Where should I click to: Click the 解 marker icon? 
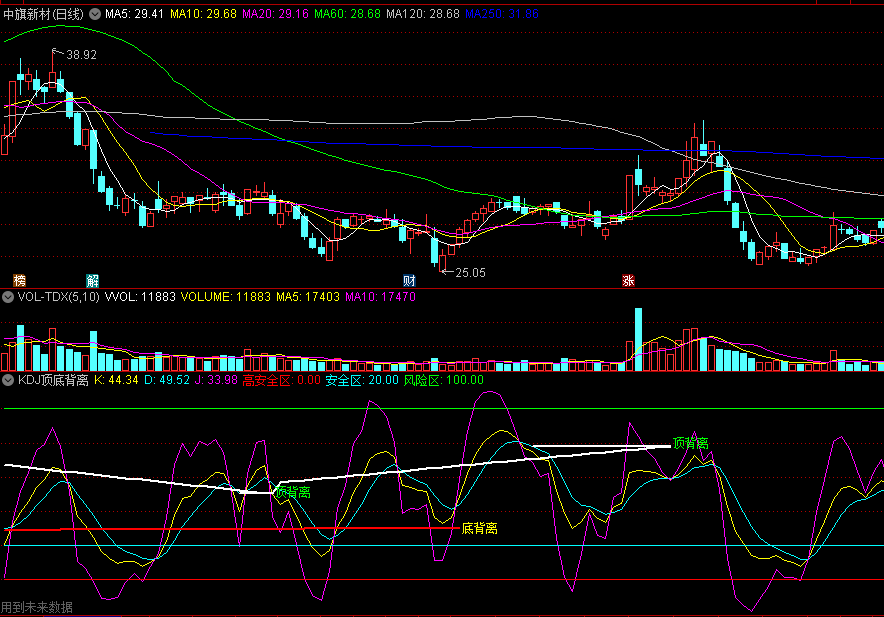pyautogui.click(x=92, y=280)
